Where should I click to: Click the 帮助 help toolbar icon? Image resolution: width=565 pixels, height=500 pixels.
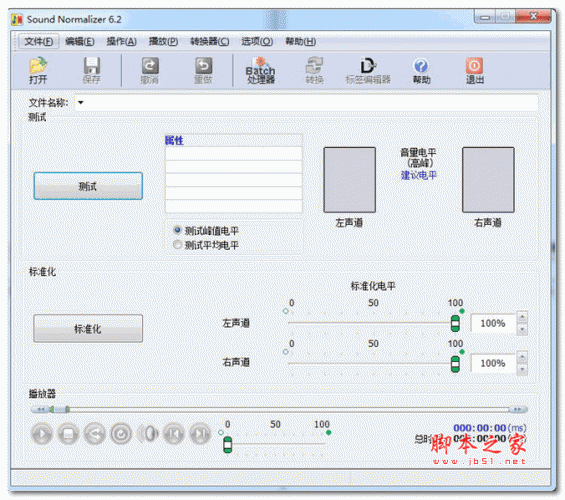point(421,70)
